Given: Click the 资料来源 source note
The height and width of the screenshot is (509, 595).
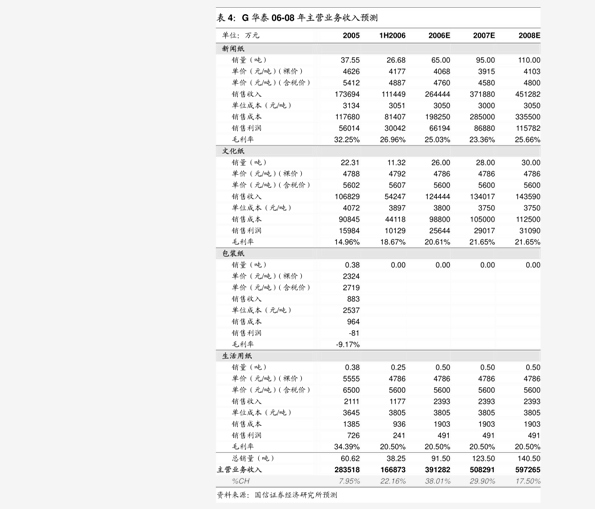Looking at the screenshot, I should (277, 495).
